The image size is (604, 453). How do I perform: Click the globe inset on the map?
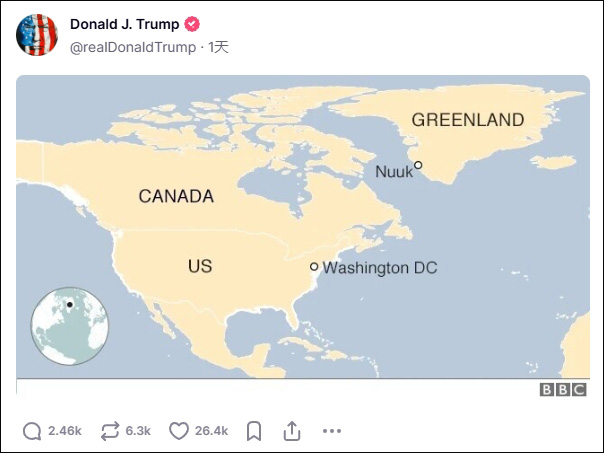pyautogui.click(x=69, y=326)
